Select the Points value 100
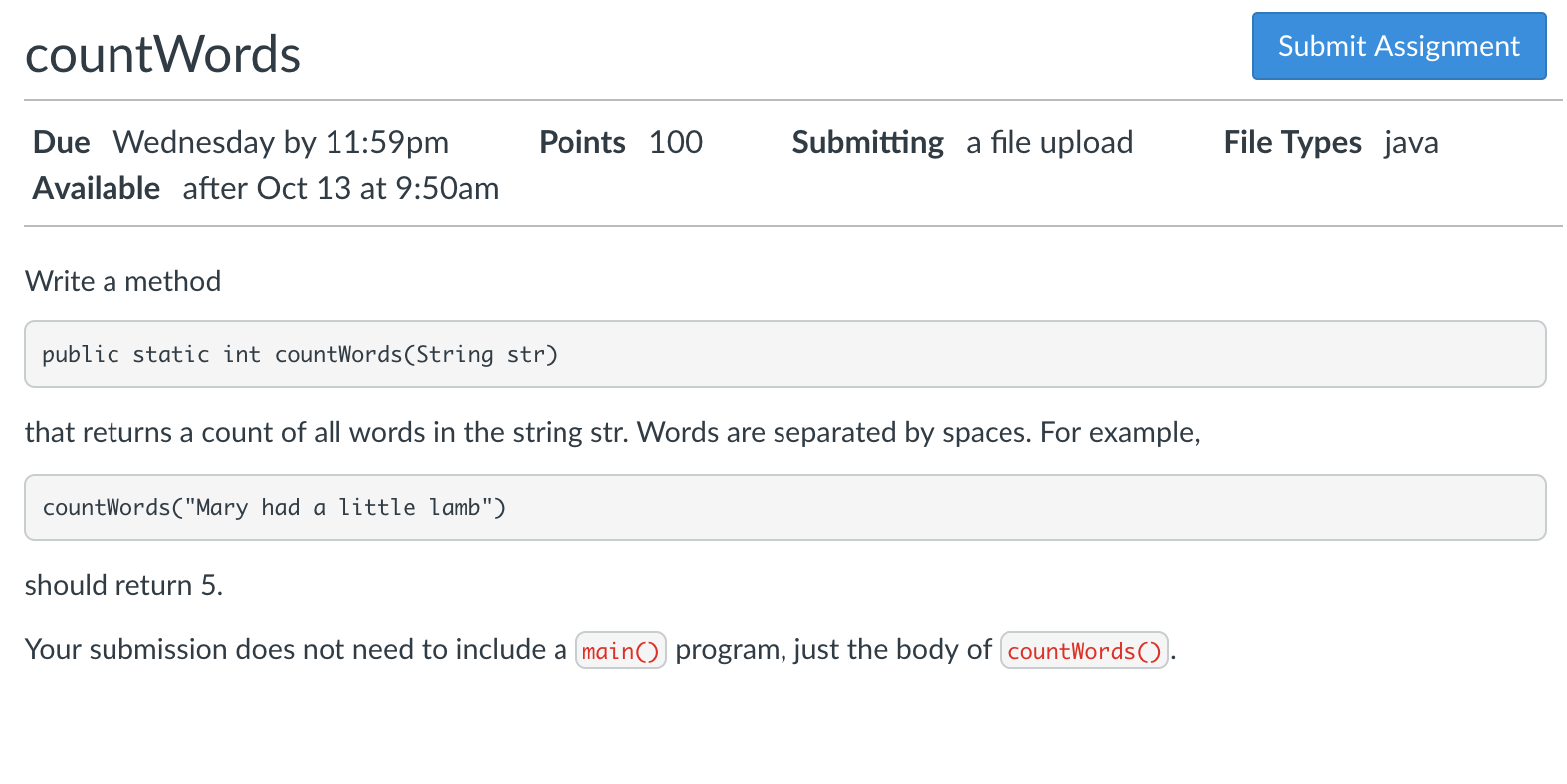The image size is (1567, 784). [x=676, y=142]
